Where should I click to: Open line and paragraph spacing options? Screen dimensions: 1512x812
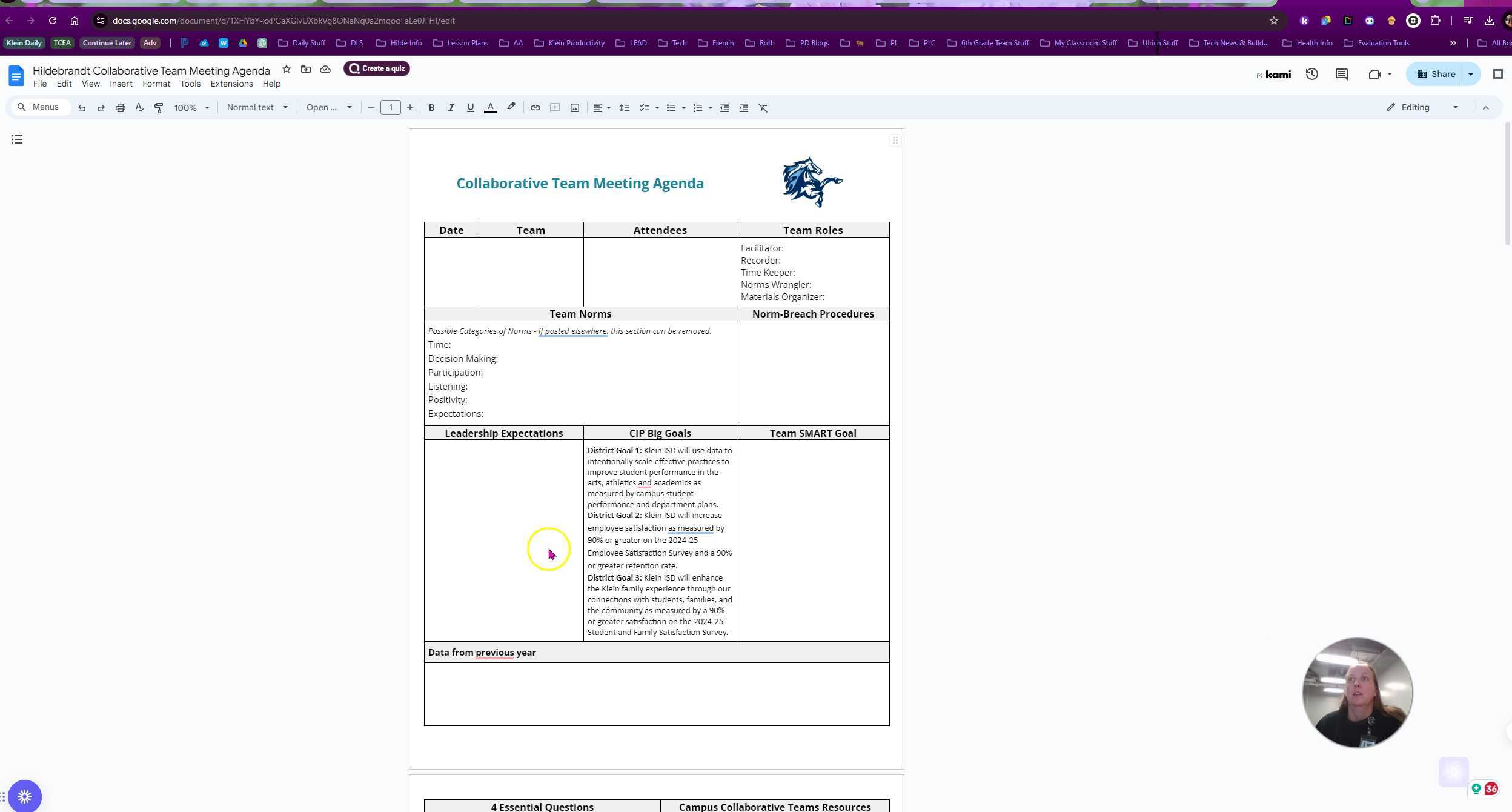[625, 108]
